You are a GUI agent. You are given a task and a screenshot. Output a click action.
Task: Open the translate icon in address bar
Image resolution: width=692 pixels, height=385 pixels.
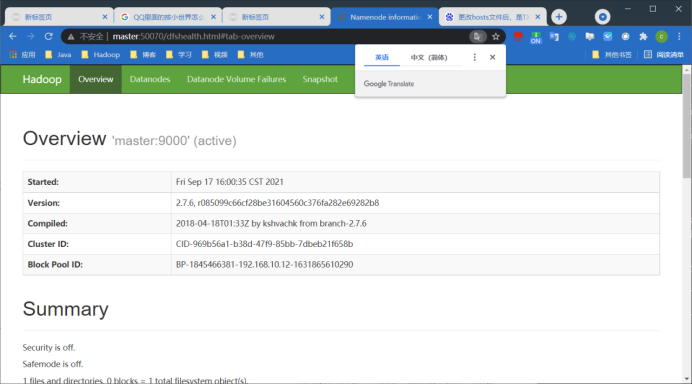pyautogui.click(x=477, y=37)
